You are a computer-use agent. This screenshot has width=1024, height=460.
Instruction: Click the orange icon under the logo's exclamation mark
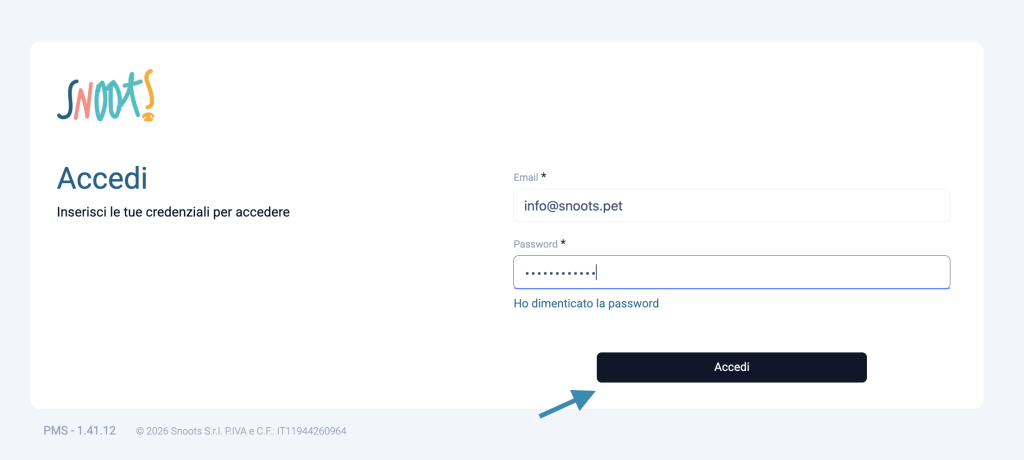[148, 117]
